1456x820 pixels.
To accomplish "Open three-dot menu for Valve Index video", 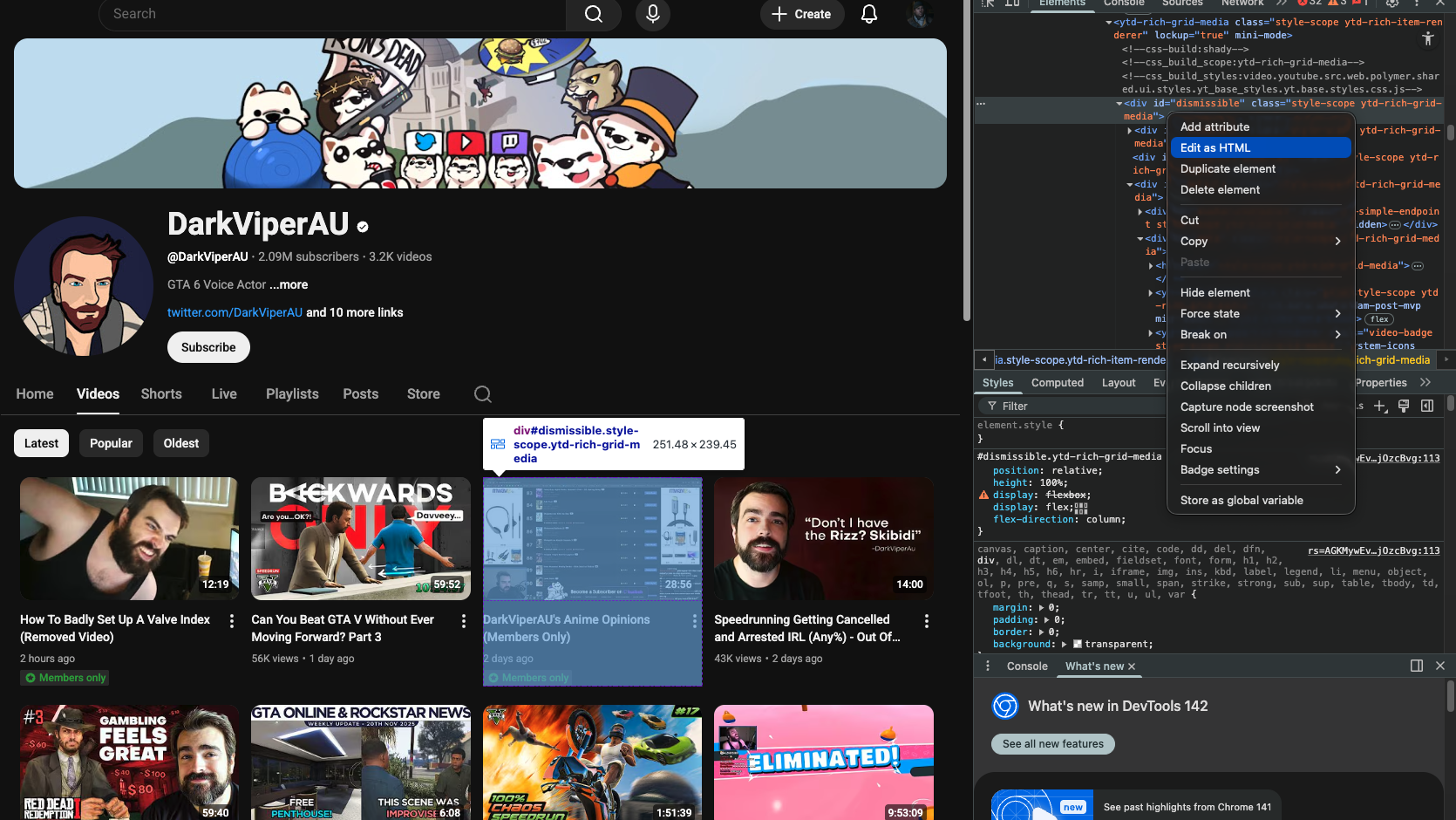I will (231, 621).
